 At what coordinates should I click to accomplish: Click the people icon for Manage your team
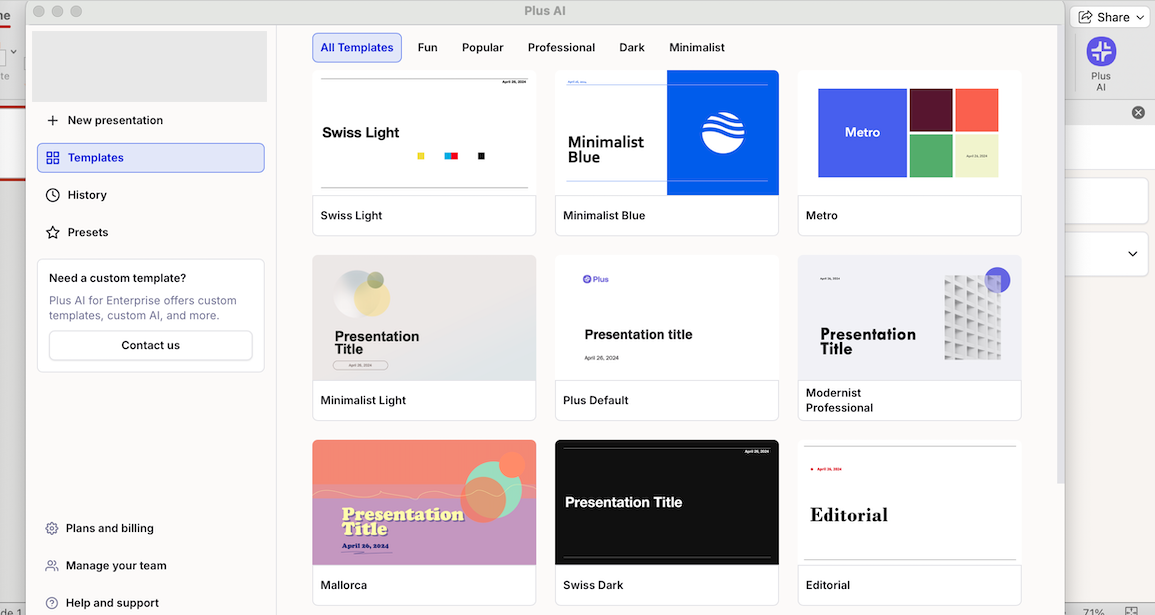tap(52, 566)
